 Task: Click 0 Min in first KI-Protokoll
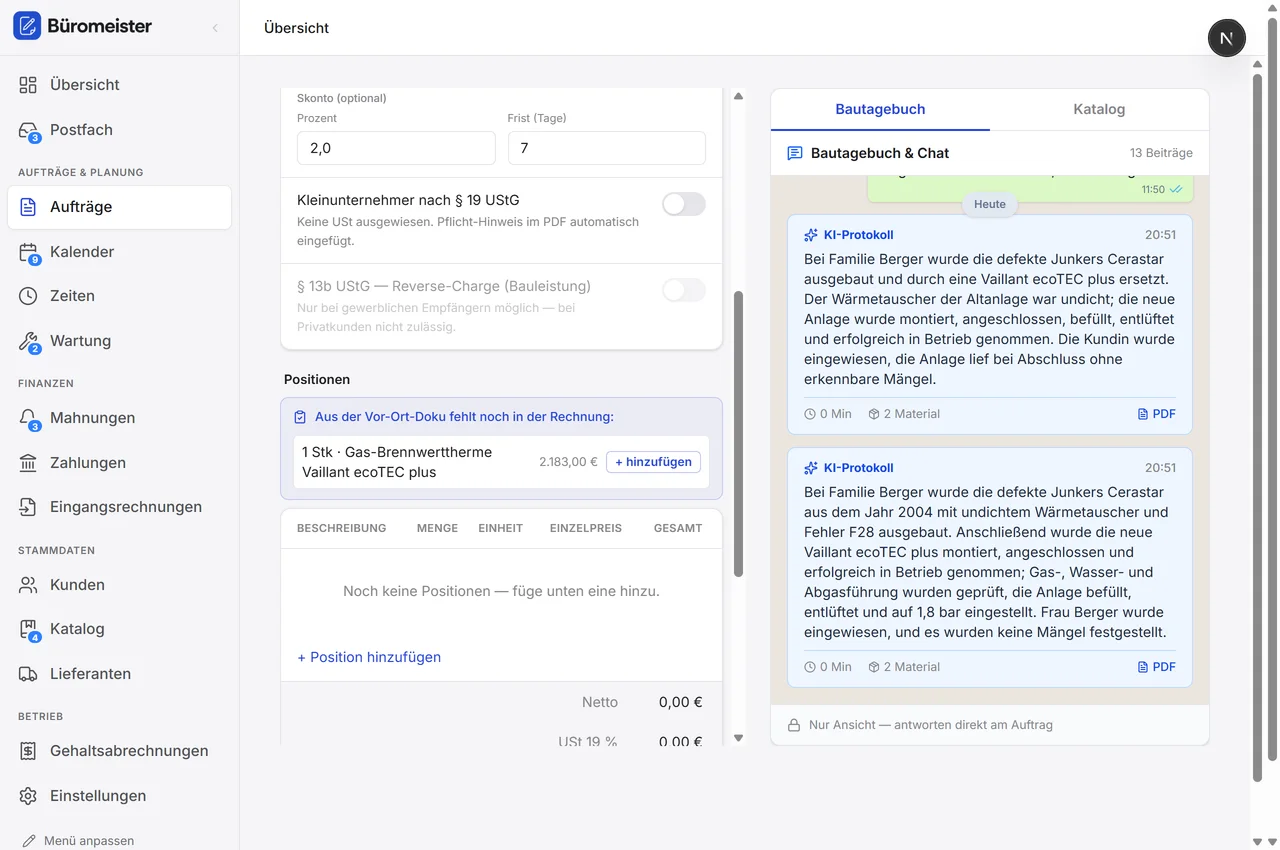point(828,414)
